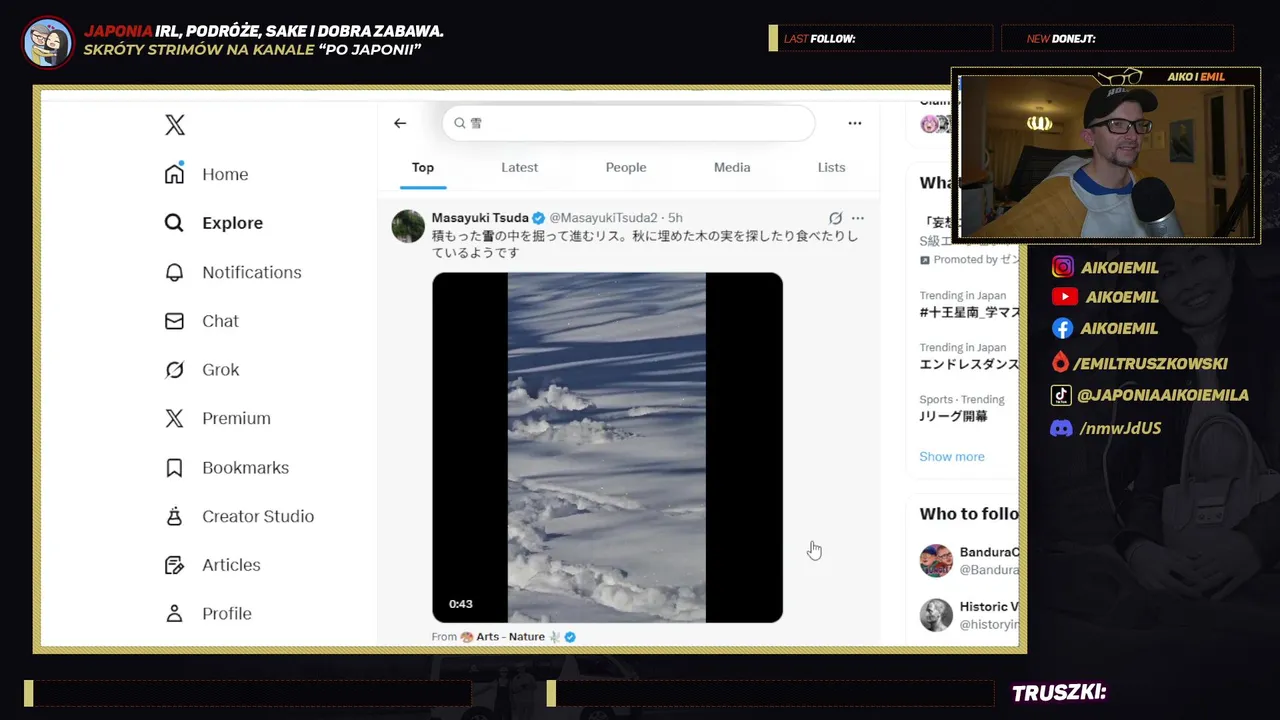The height and width of the screenshot is (720, 1280).
Task: Switch to the Media tab
Action: point(732,168)
